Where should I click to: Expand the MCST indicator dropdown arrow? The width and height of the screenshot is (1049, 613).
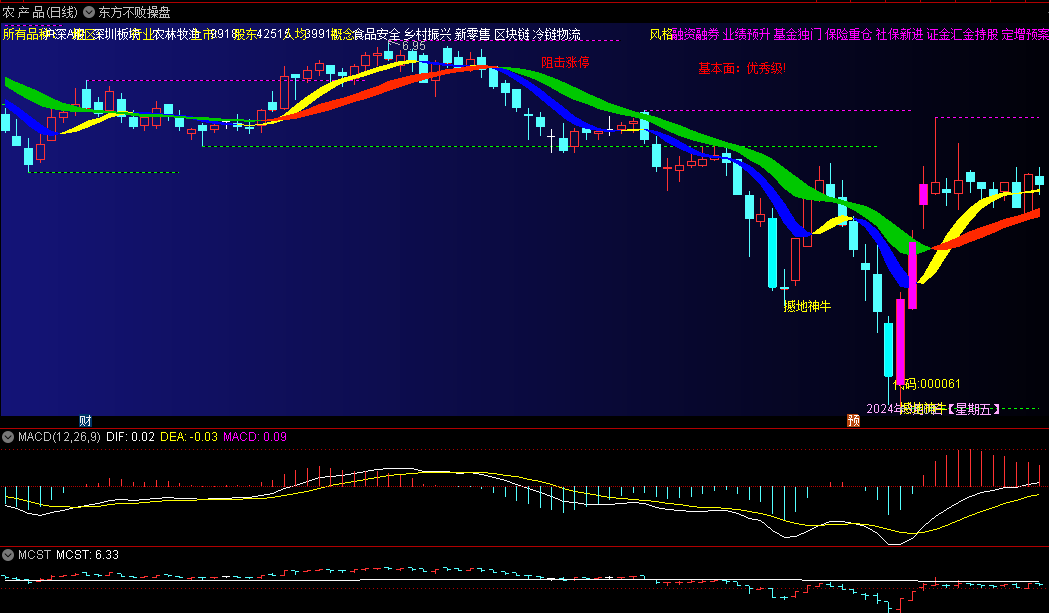tap(8, 555)
